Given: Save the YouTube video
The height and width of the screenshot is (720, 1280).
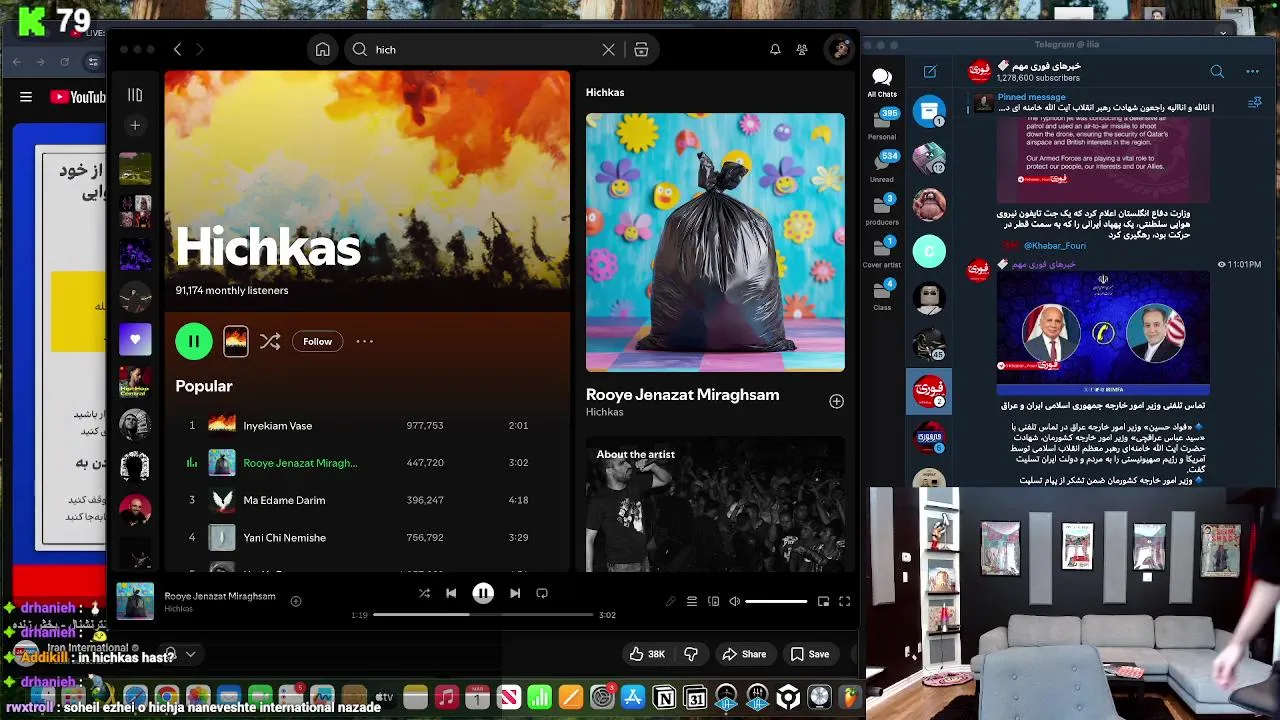Looking at the screenshot, I should click(x=810, y=654).
